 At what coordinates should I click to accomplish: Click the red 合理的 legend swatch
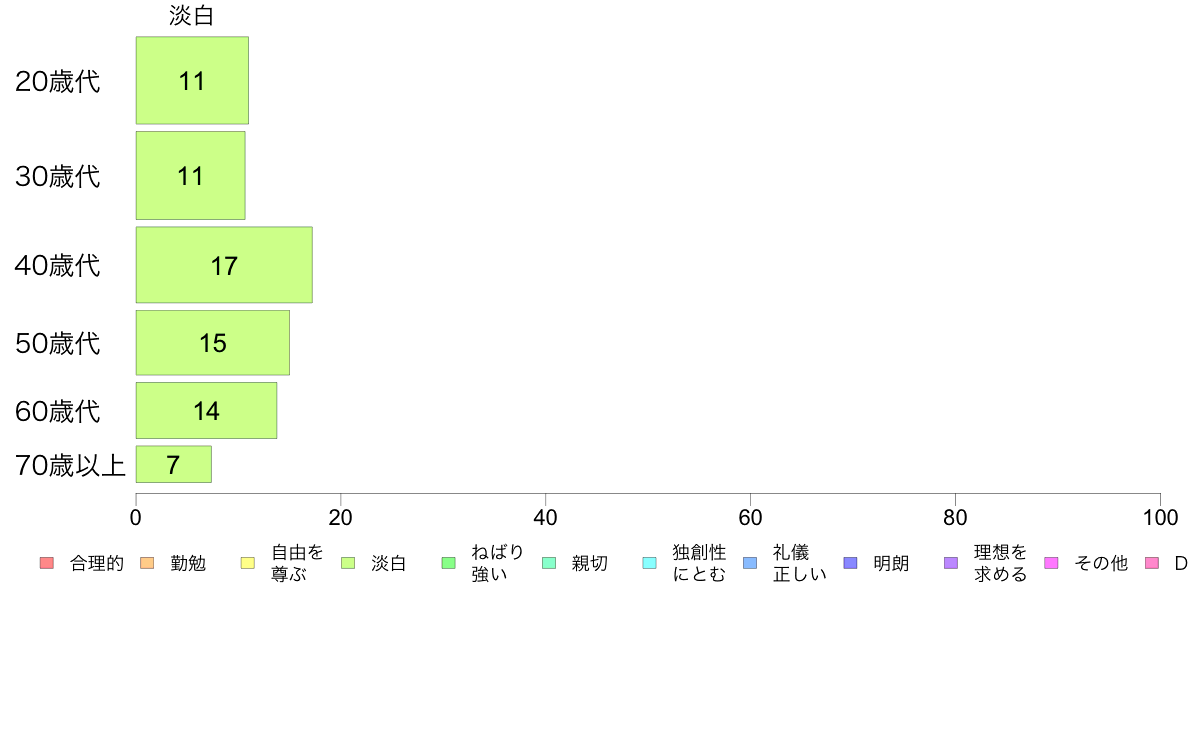[47, 563]
